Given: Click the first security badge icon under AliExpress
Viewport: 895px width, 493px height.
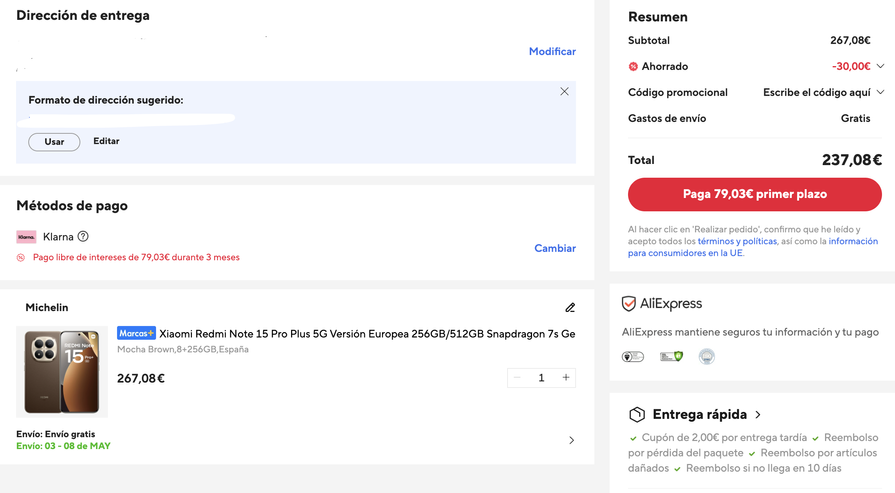Looking at the screenshot, I should [x=632, y=357].
